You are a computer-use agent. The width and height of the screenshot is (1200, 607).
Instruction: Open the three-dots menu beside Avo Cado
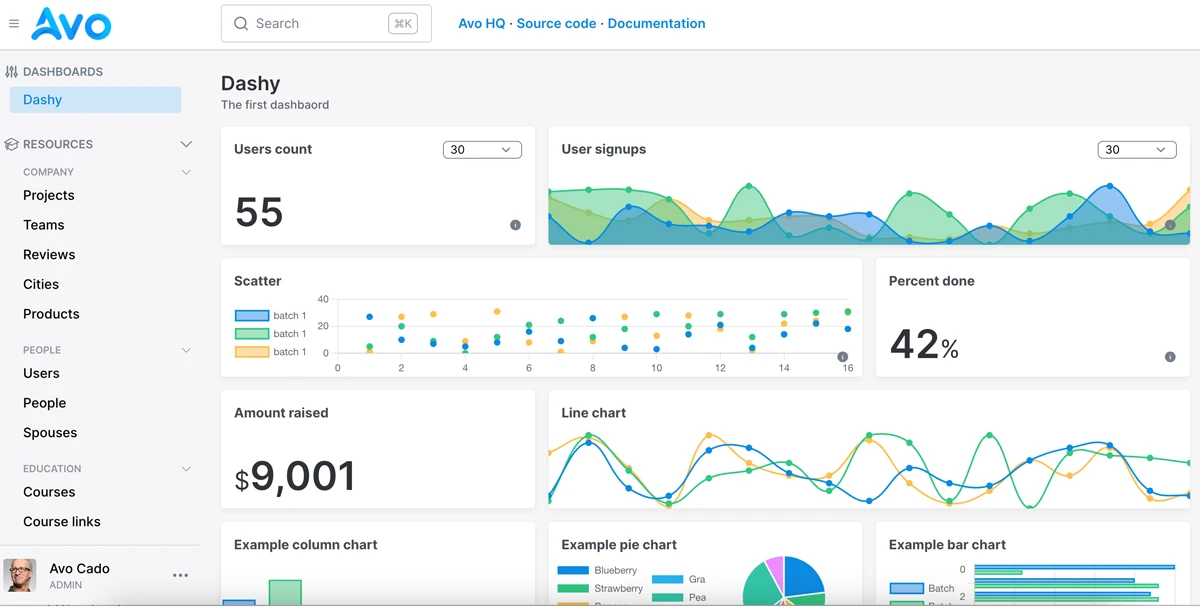[x=180, y=575]
